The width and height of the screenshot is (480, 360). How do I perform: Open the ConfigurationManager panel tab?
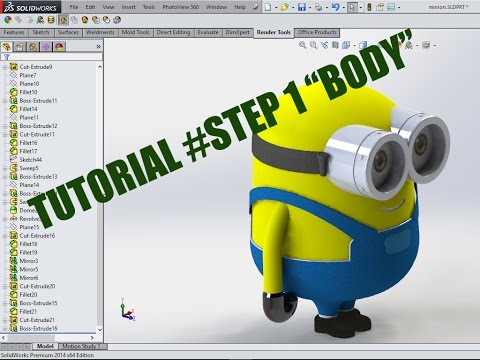(33, 47)
